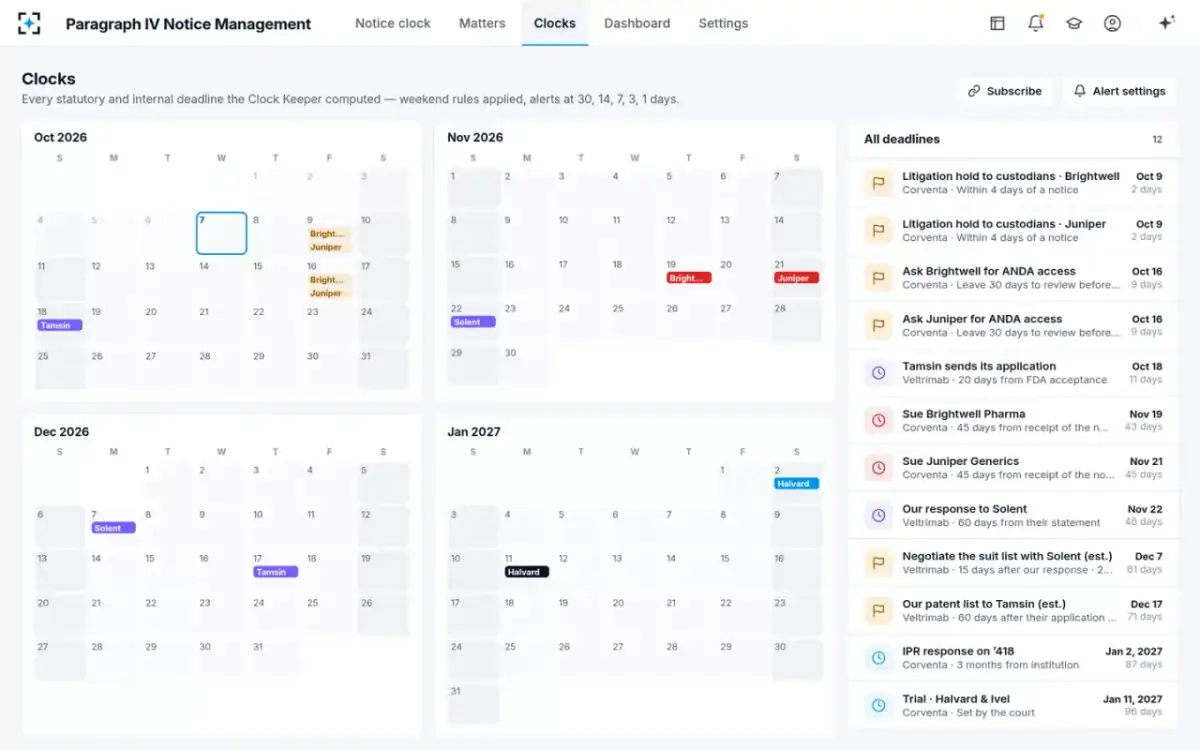Open the layout panel icon in header

997,23
